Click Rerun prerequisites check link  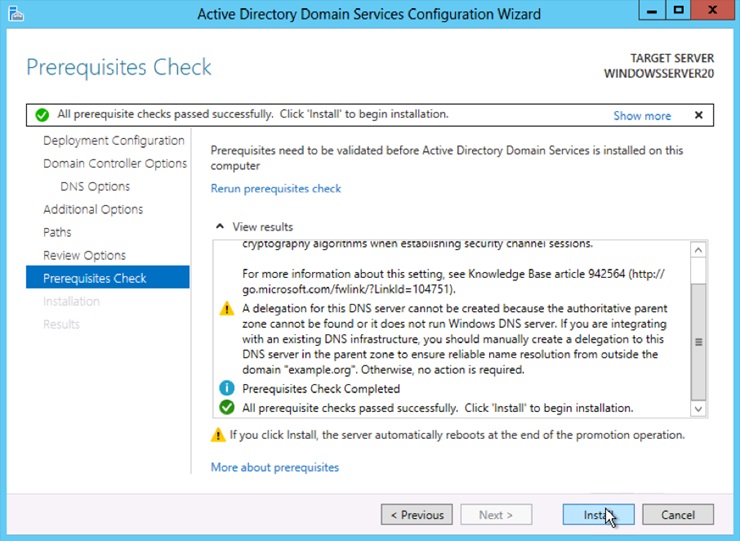coord(276,188)
